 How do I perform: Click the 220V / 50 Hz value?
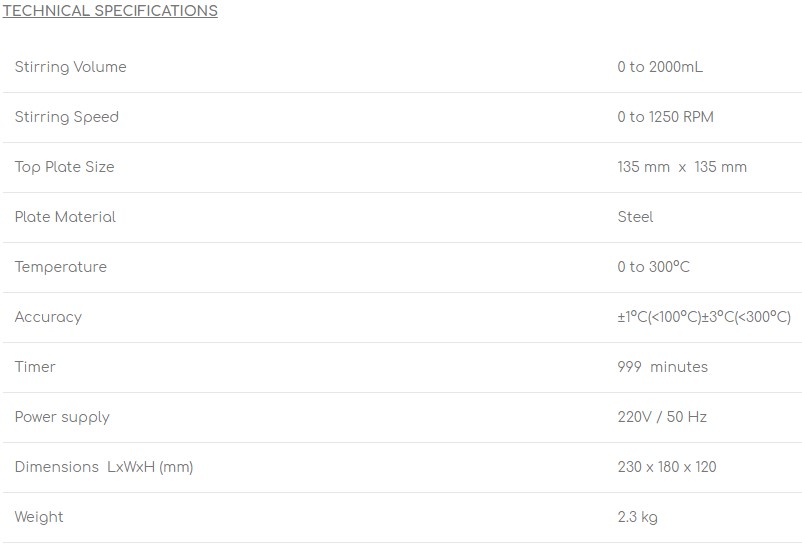tap(662, 417)
